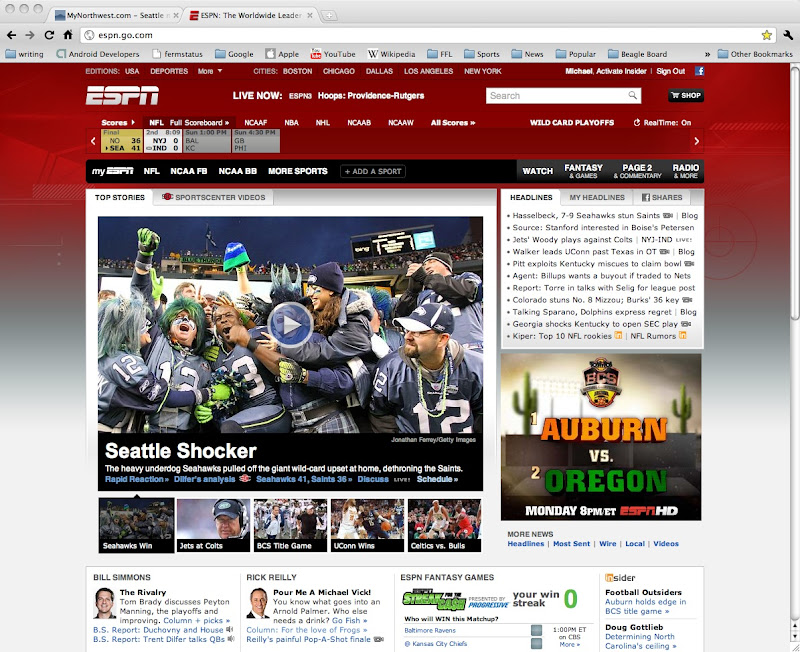
Task: Reload the page with the refresh icon
Action: pos(49,35)
